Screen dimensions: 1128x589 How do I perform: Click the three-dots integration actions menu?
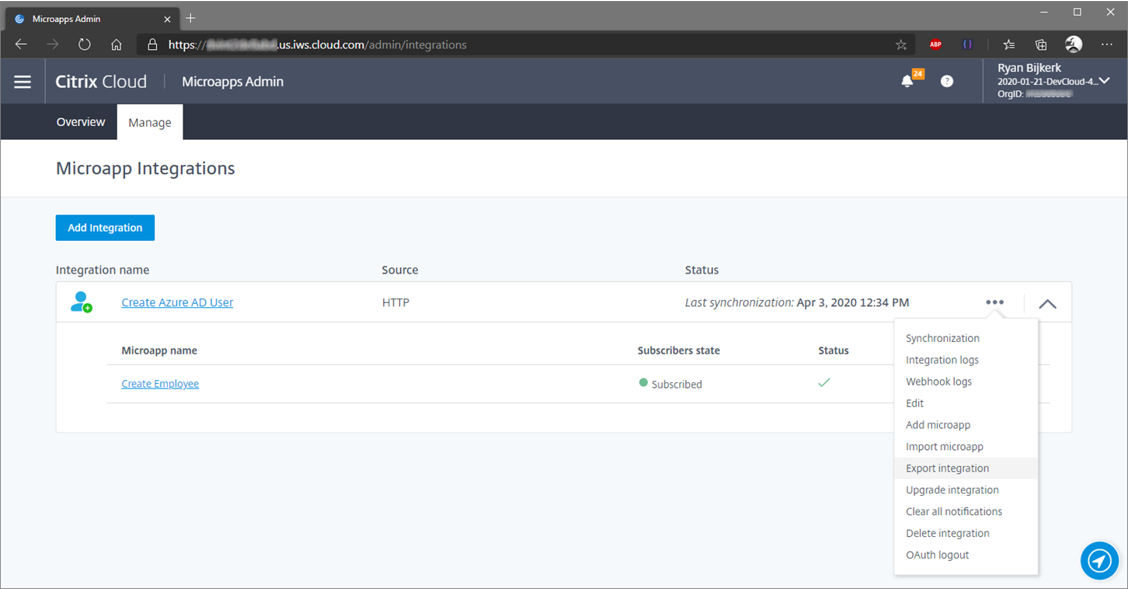[994, 302]
